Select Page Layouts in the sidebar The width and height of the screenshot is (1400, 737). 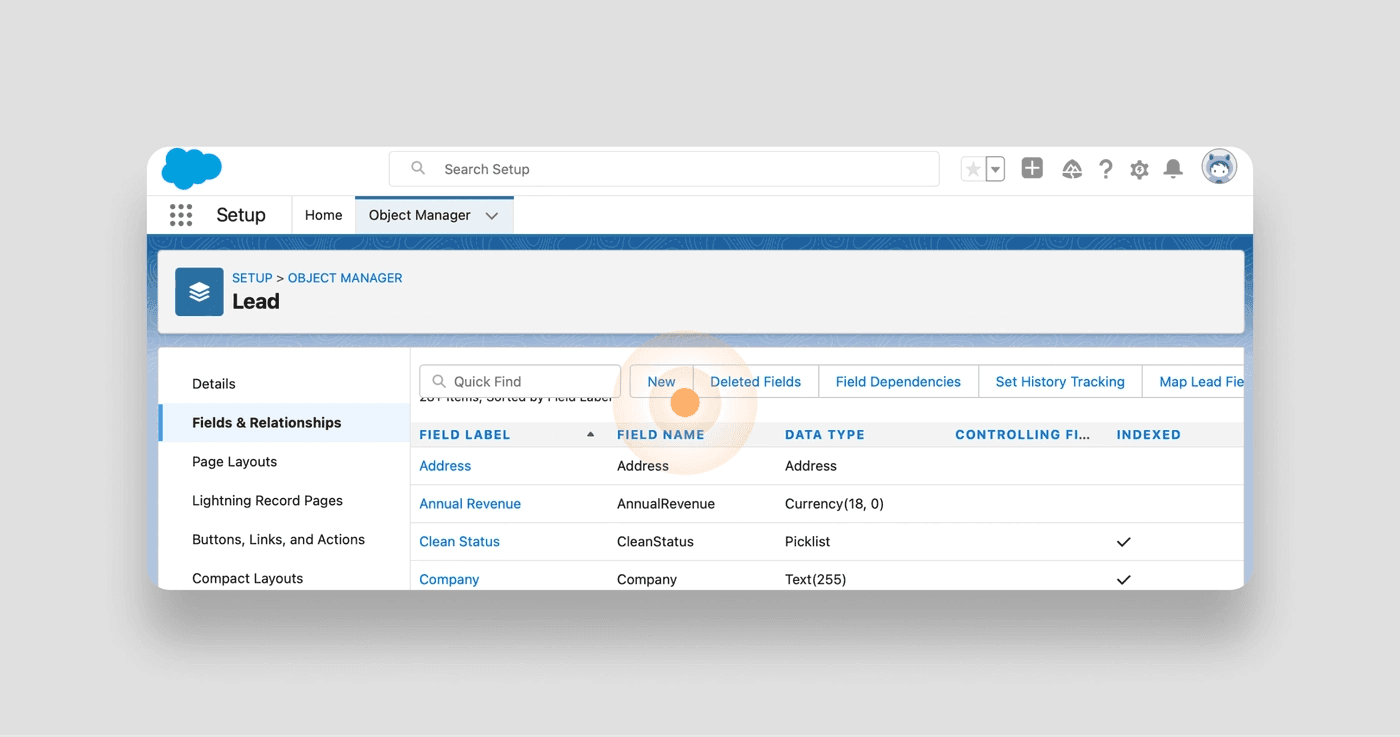click(234, 462)
